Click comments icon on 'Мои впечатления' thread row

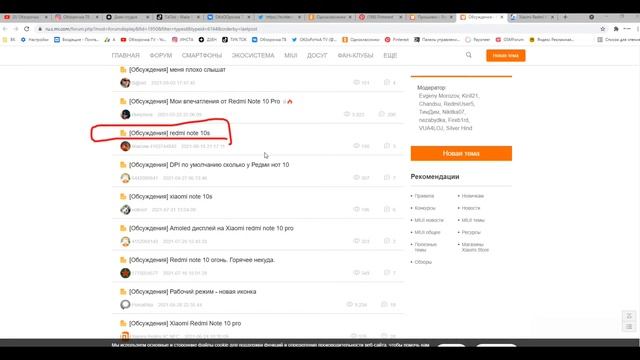tap(382, 114)
